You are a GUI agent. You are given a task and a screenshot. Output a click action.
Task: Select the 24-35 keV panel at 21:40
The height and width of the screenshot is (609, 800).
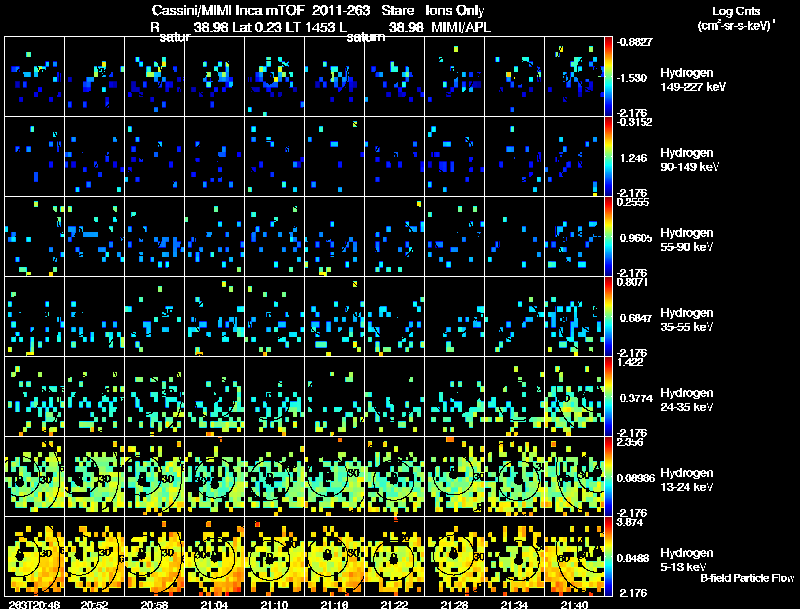tap(575, 396)
